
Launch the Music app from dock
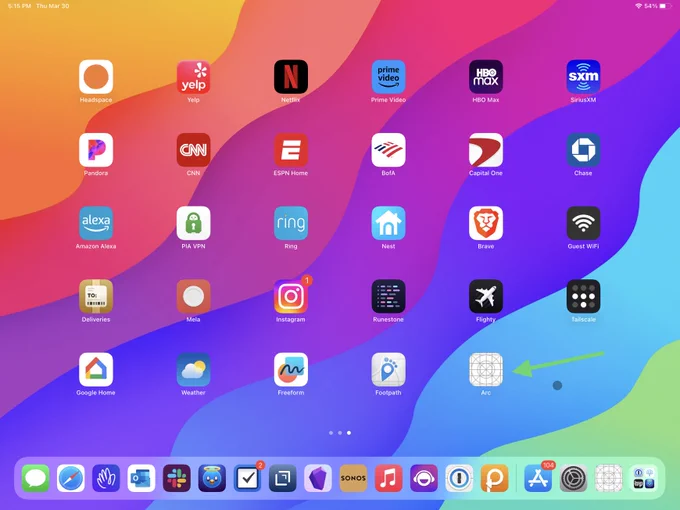[389, 478]
